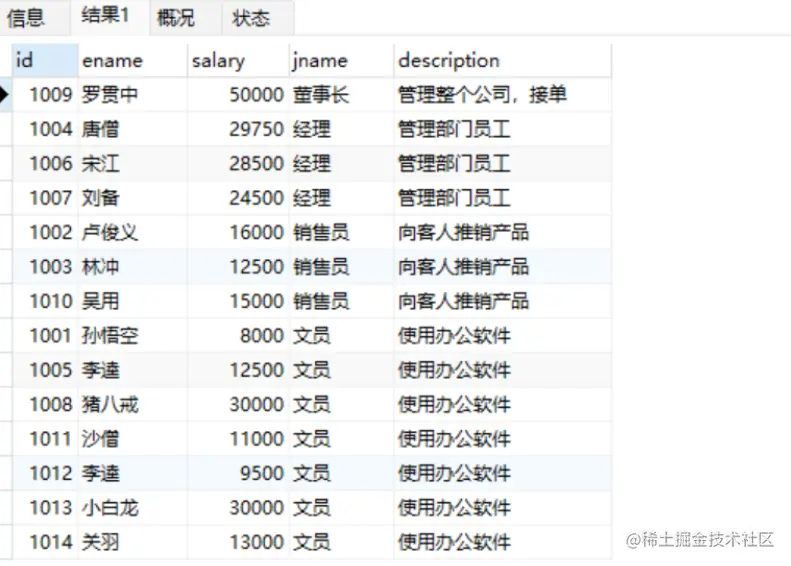Select 销售员 job cell in row 1002
791x566 pixels.
click(341, 232)
